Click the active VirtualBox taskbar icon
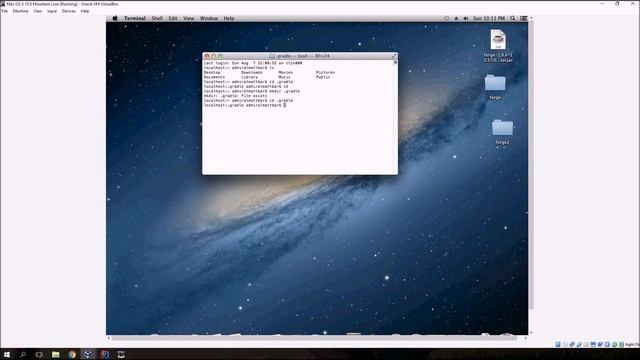This screenshot has width=640, height=360. (88, 354)
